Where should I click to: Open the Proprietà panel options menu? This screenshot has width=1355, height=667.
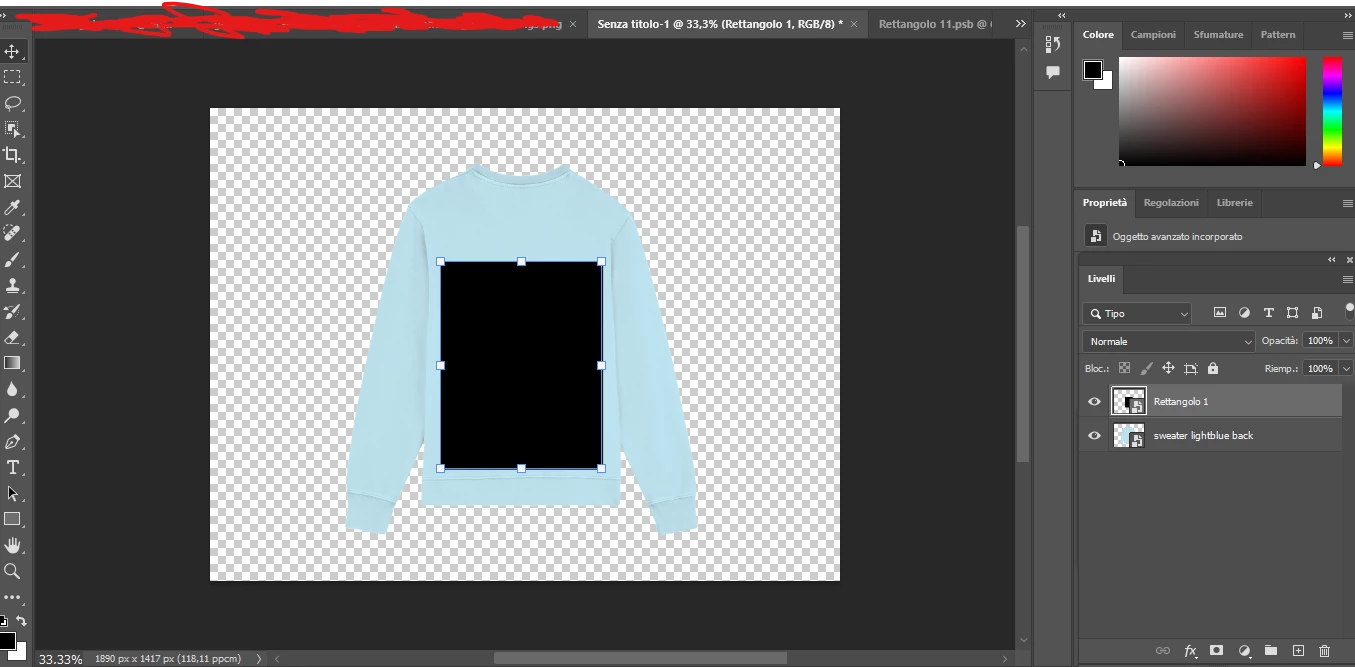tap(1347, 203)
